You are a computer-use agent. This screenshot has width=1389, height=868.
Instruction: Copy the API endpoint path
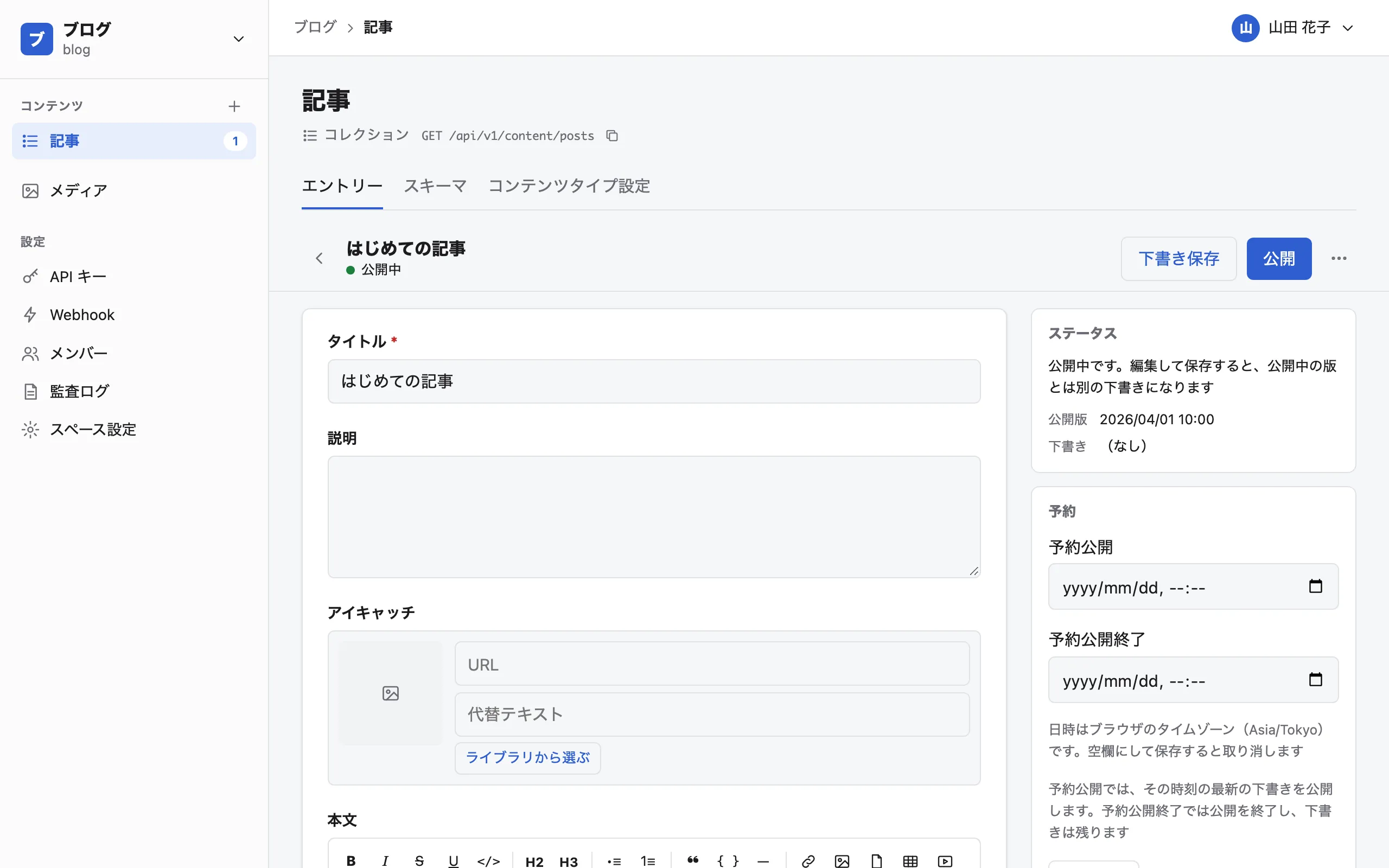coord(613,136)
